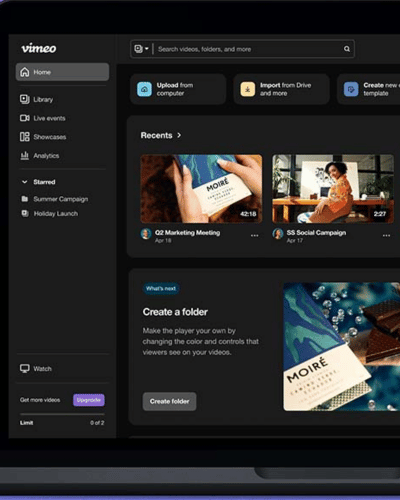Image resolution: width=400 pixels, height=500 pixels.
Task: Click the Library icon
Action: [x=25, y=99]
